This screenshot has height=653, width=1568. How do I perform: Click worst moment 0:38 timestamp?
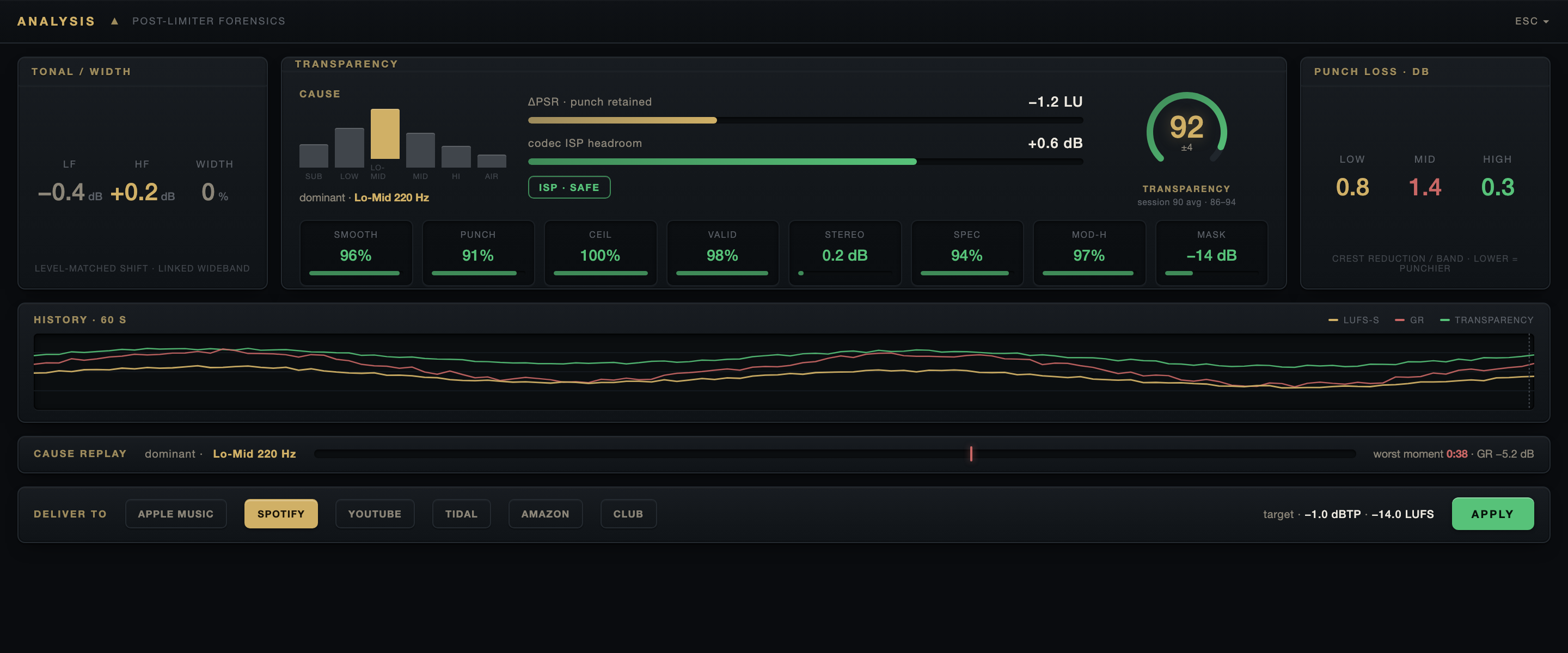point(1456,454)
